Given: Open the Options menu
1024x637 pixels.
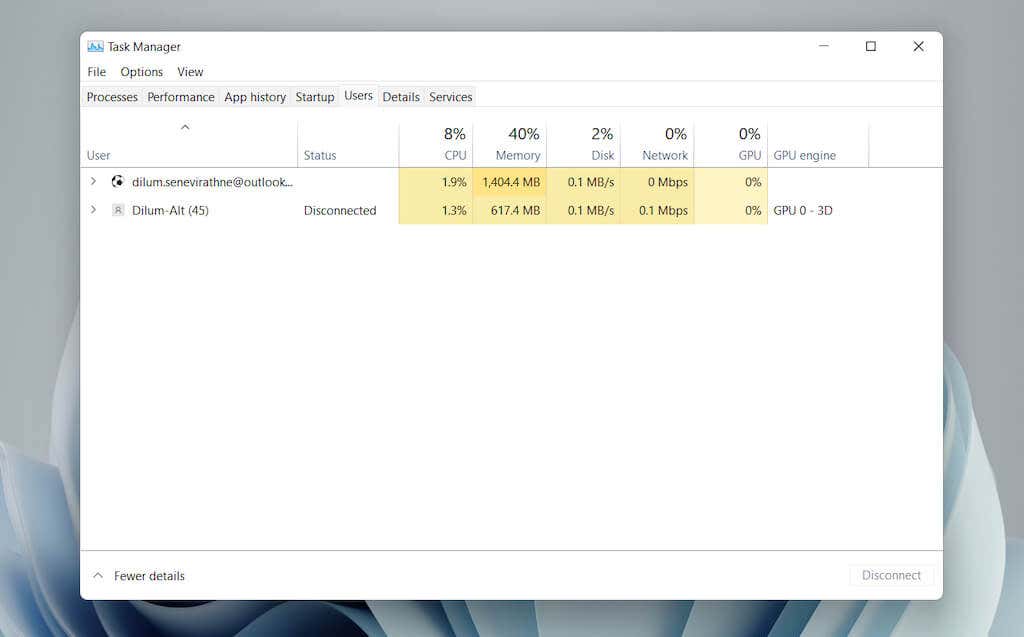Looking at the screenshot, I should tap(141, 72).
